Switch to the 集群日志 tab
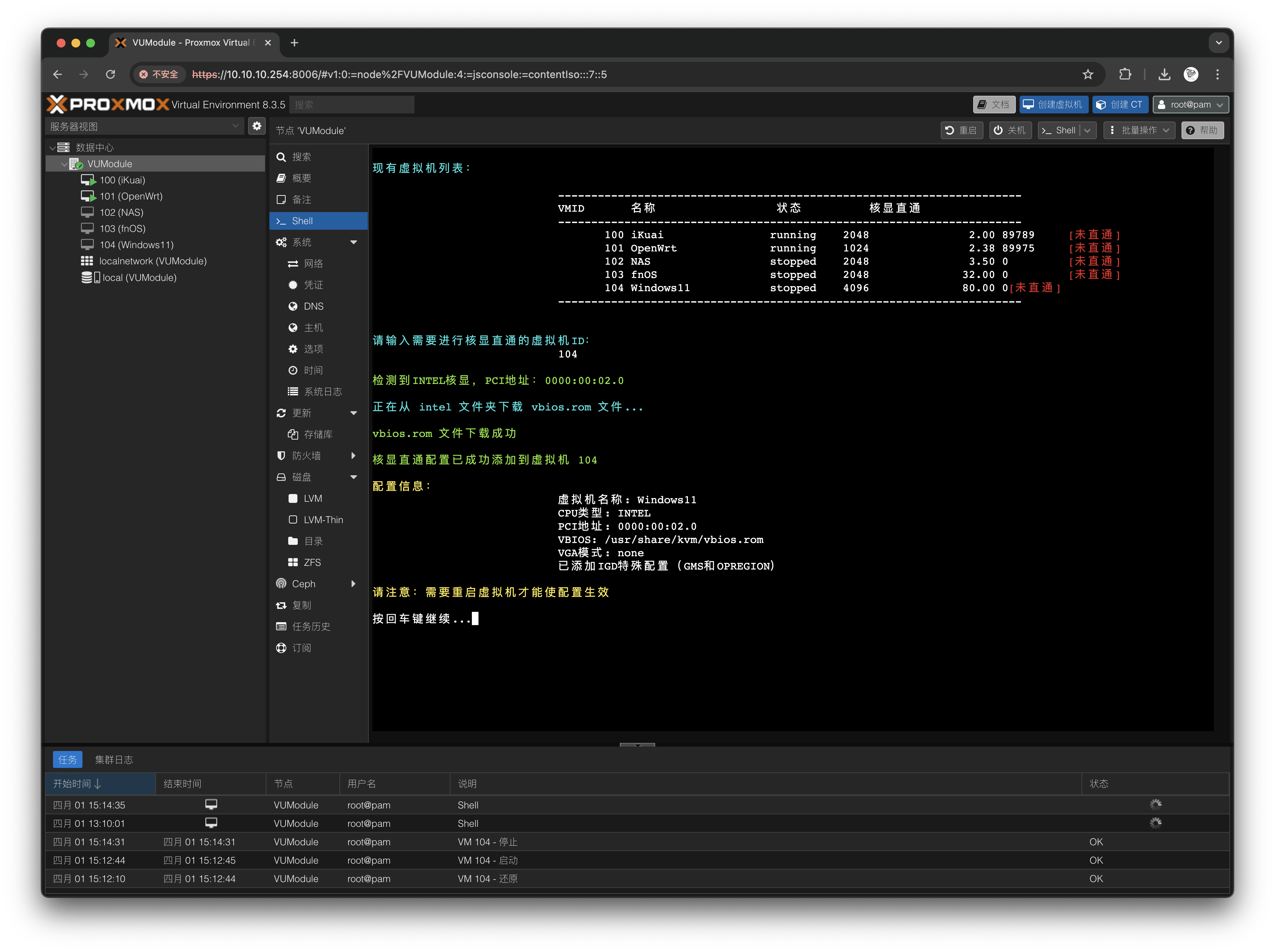Viewport: 1275px width, 952px height. pos(114,759)
